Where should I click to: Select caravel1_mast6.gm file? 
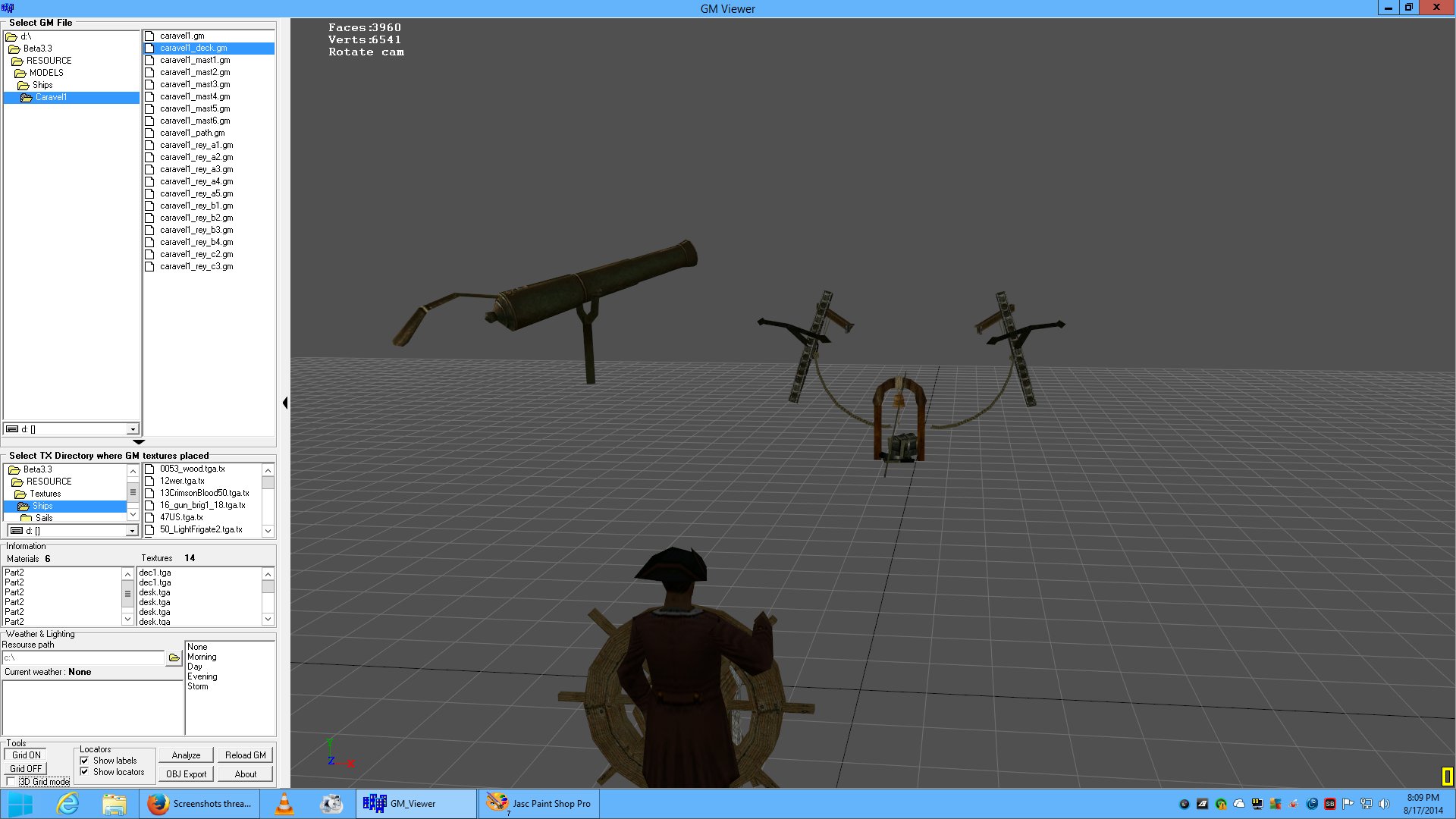click(x=195, y=121)
